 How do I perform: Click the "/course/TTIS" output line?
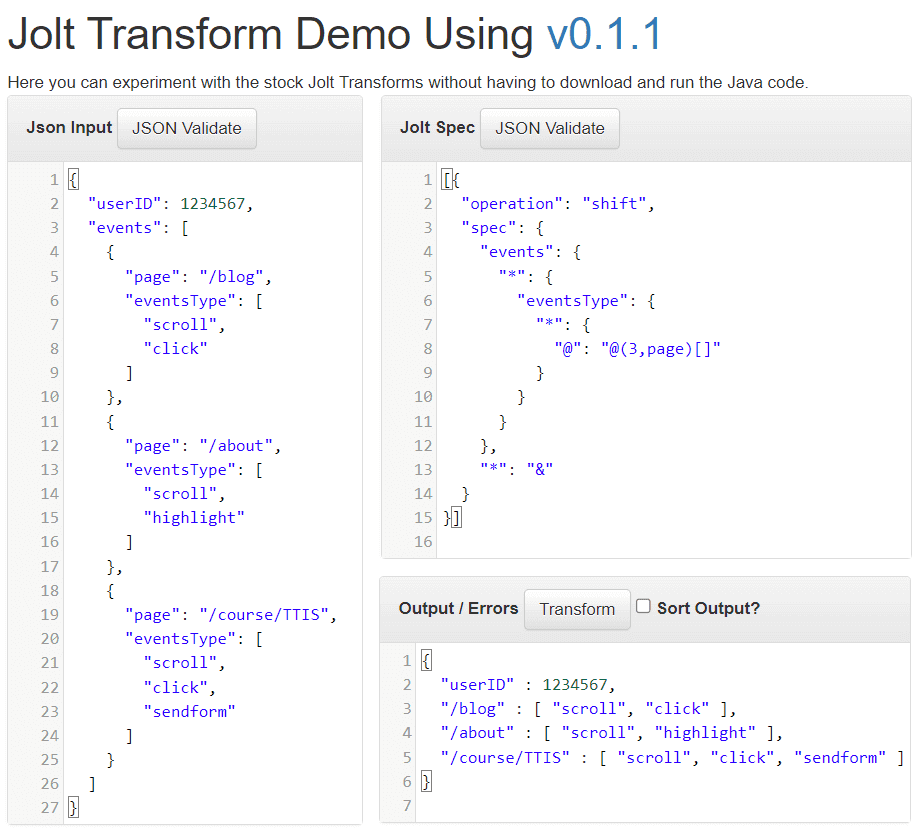[x=672, y=757]
